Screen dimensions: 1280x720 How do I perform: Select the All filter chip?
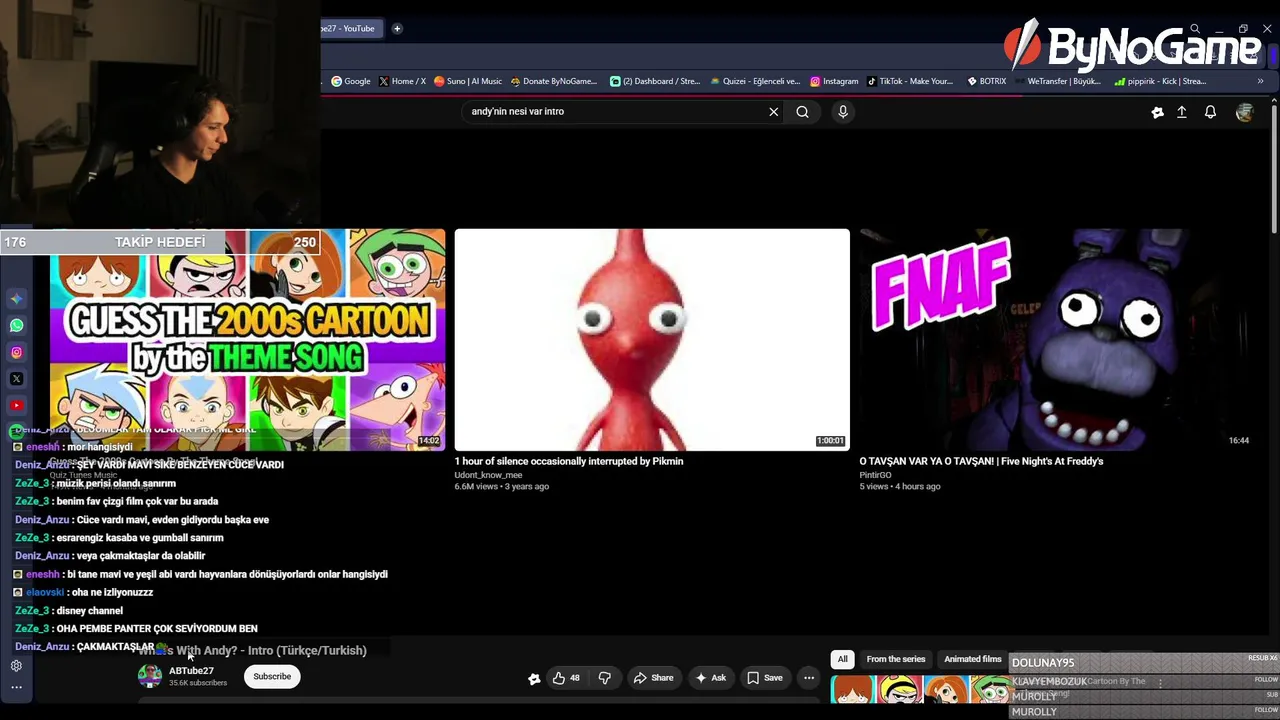pos(843,659)
